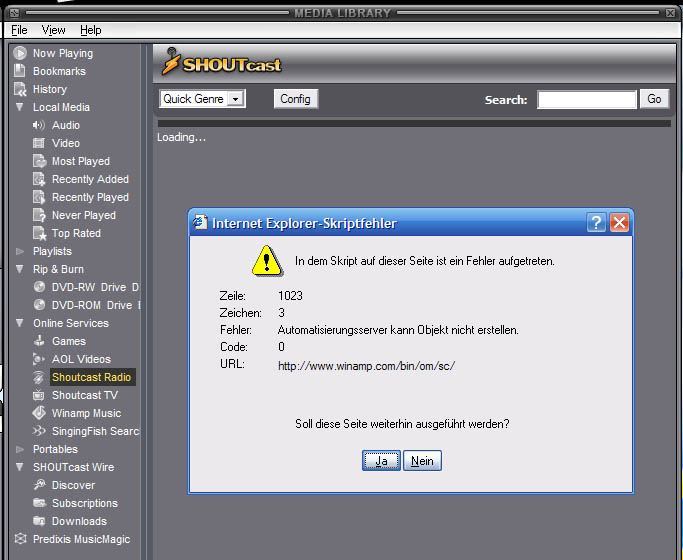Close the Media Library window

tap(670, 13)
